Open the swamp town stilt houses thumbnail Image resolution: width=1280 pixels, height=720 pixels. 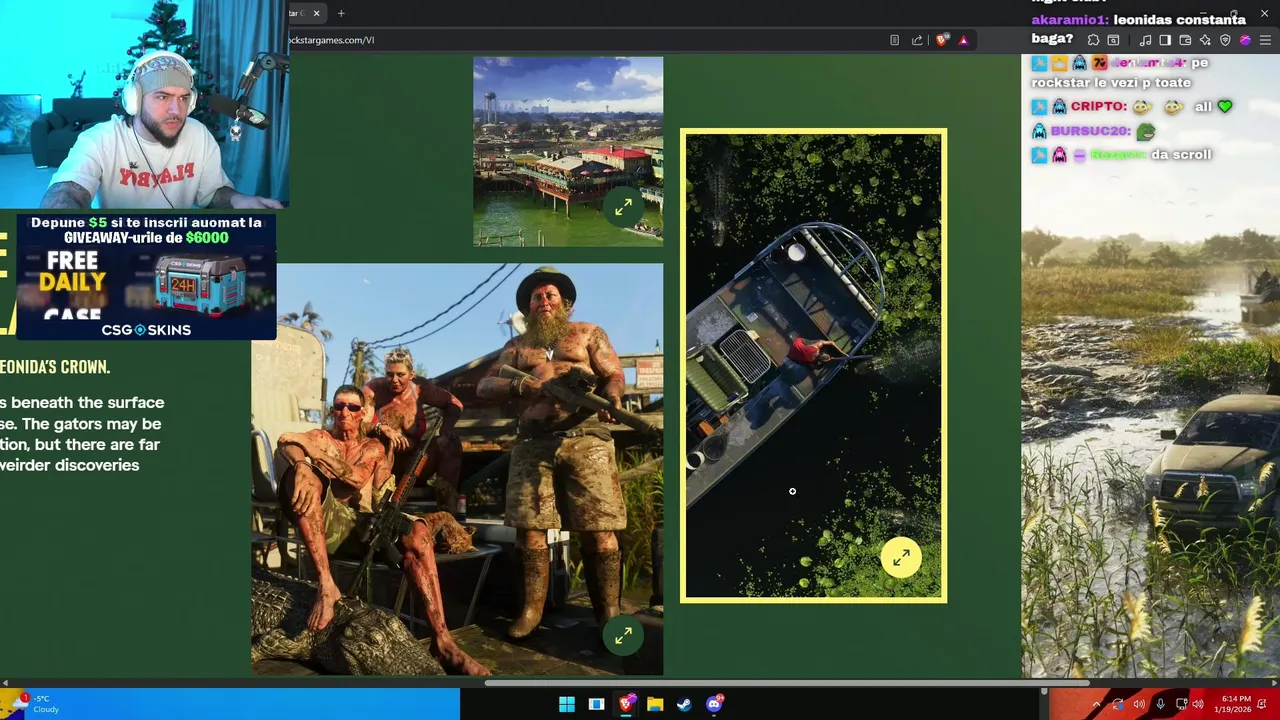click(568, 151)
